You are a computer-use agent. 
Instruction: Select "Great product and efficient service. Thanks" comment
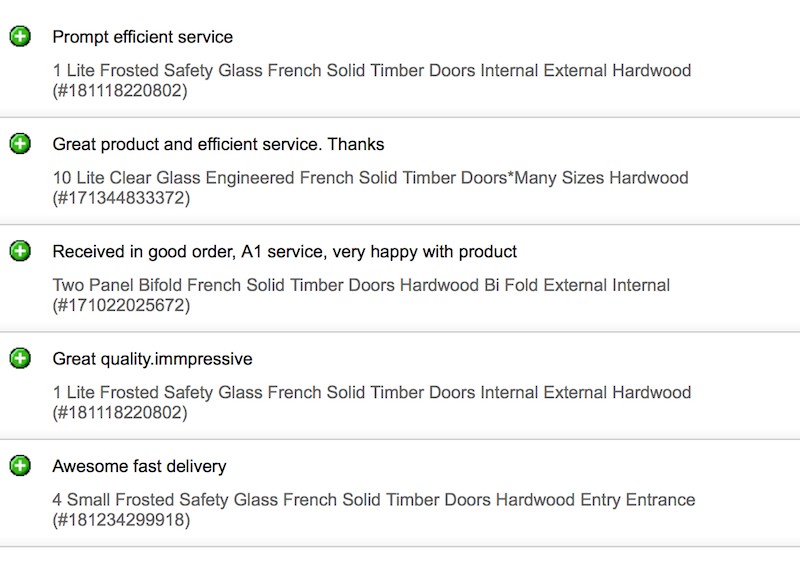coord(218,144)
